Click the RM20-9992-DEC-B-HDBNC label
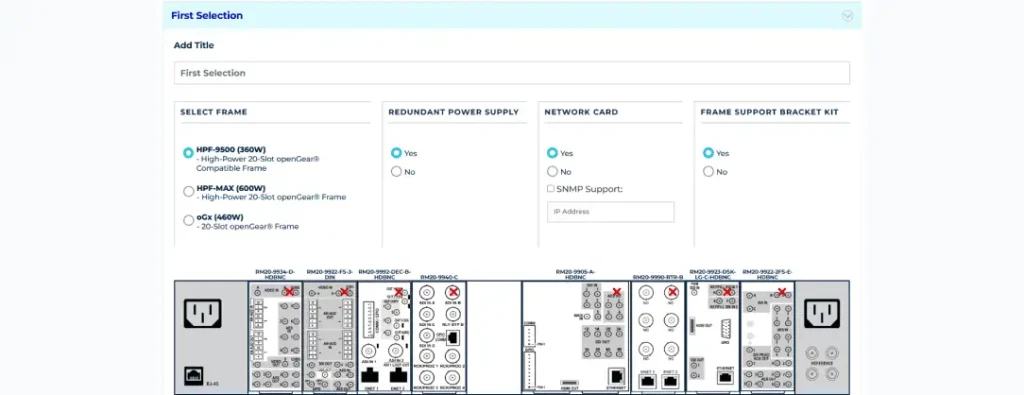The height and width of the screenshot is (395, 1024). click(x=385, y=274)
